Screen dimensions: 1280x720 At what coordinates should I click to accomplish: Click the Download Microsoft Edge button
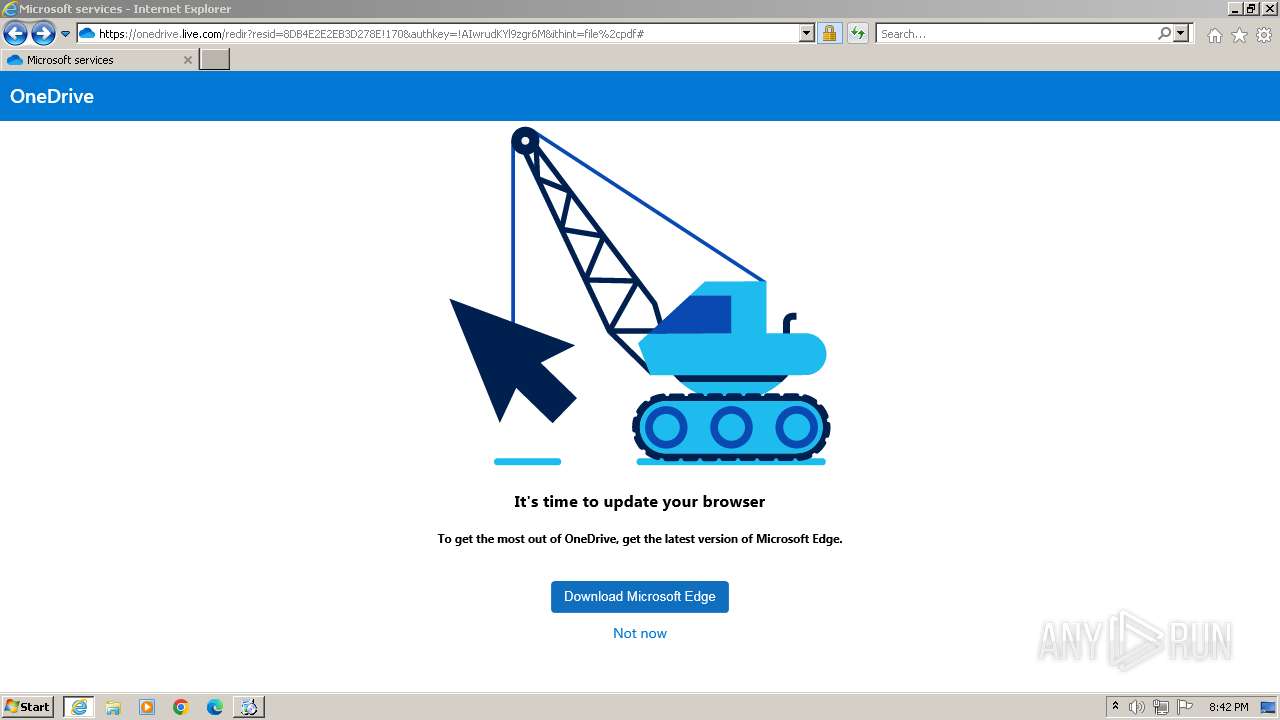(640, 597)
